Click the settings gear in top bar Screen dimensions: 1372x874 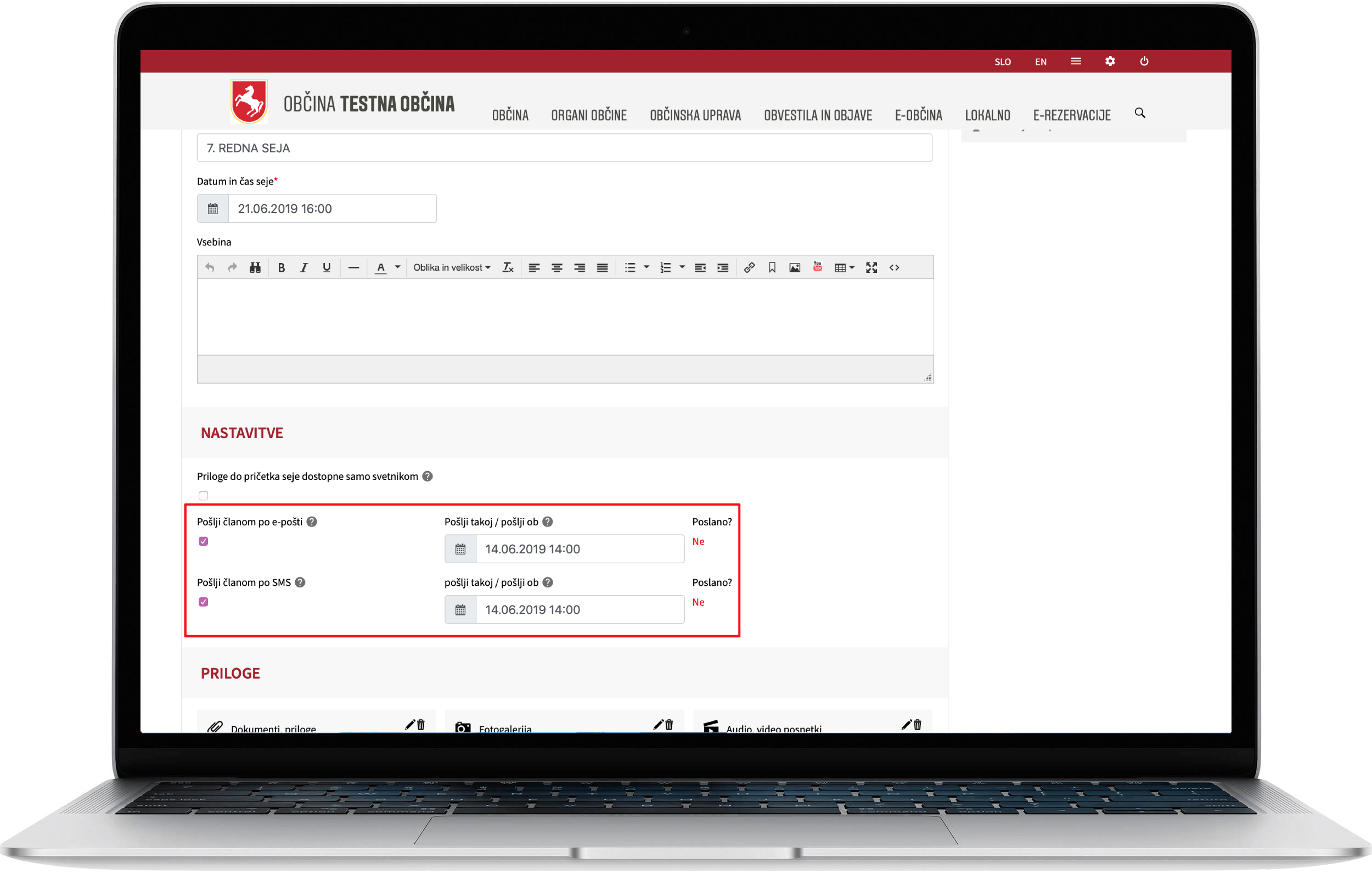coord(1109,61)
